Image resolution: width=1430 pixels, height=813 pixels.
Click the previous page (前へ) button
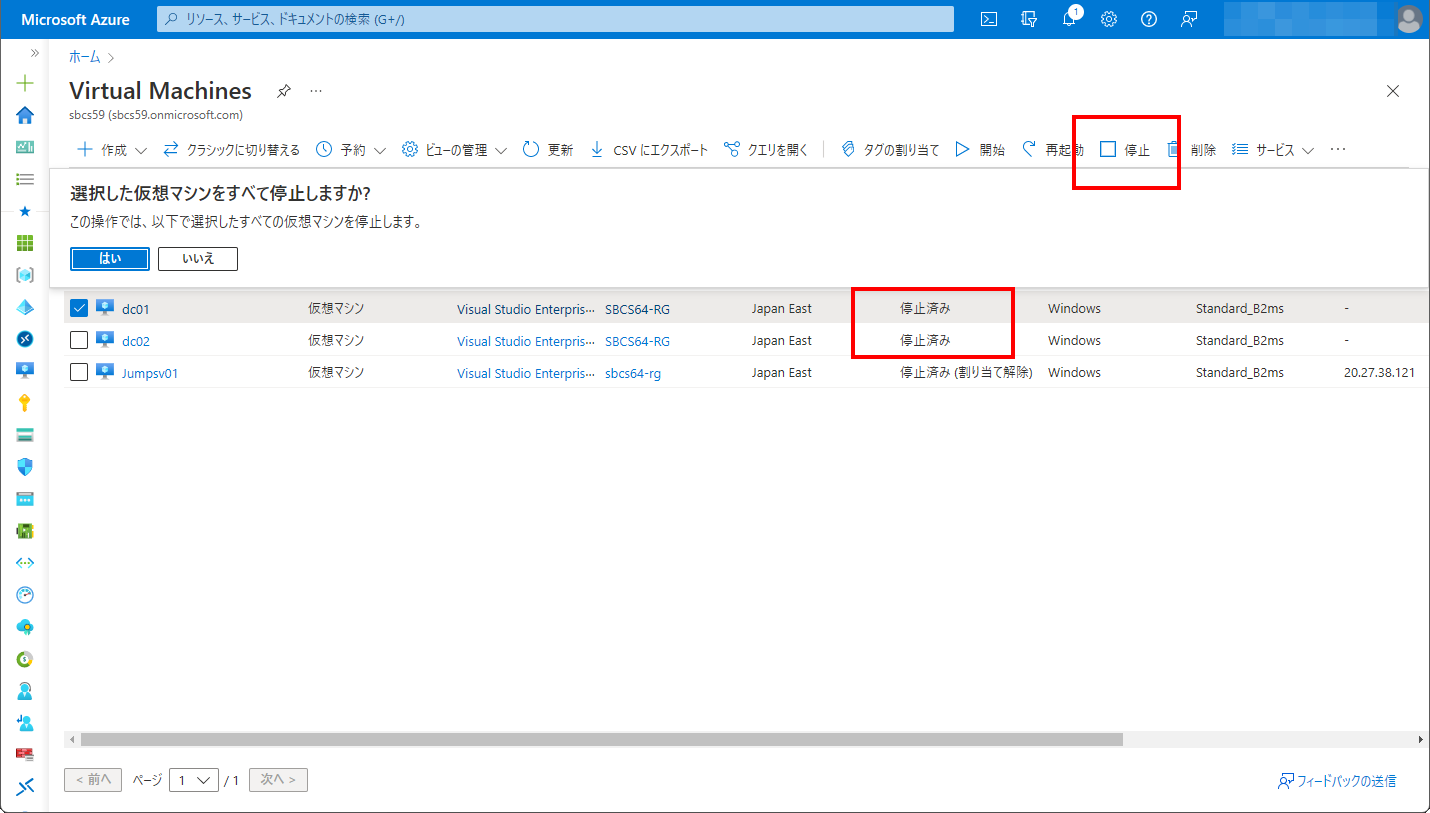click(x=94, y=780)
